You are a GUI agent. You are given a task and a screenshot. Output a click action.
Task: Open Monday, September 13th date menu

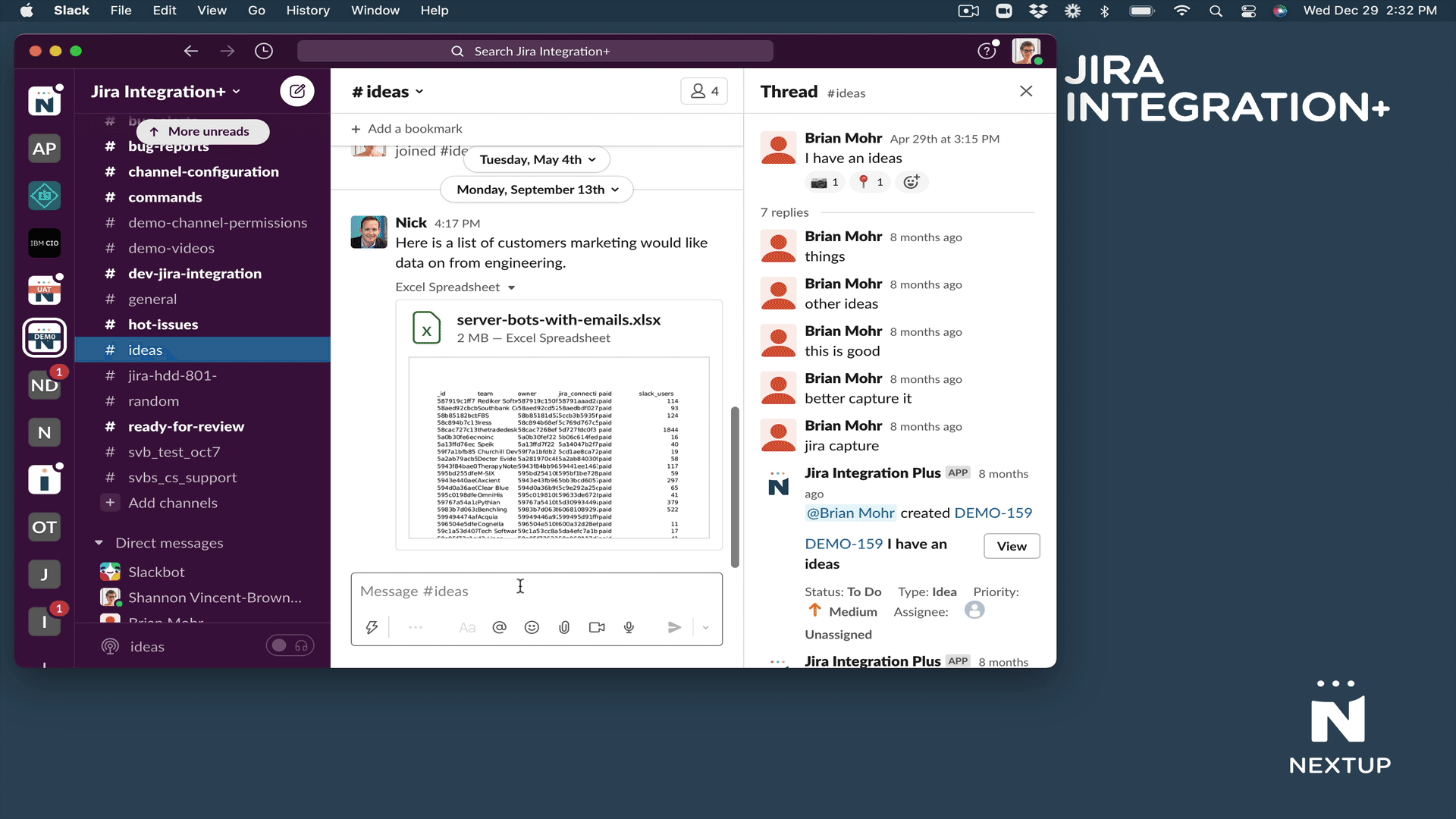pos(537,190)
